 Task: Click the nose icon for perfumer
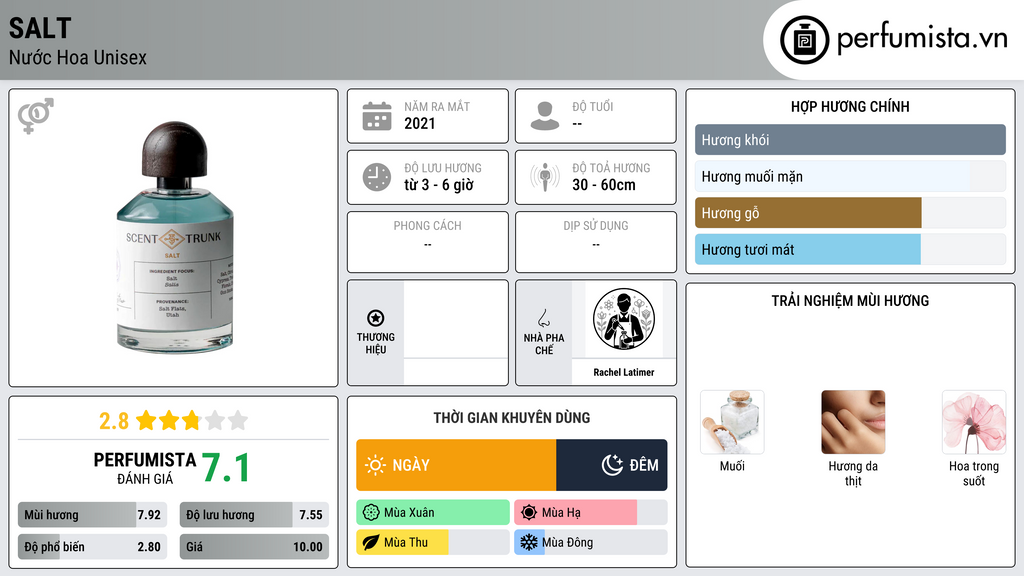[x=543, y=318]
